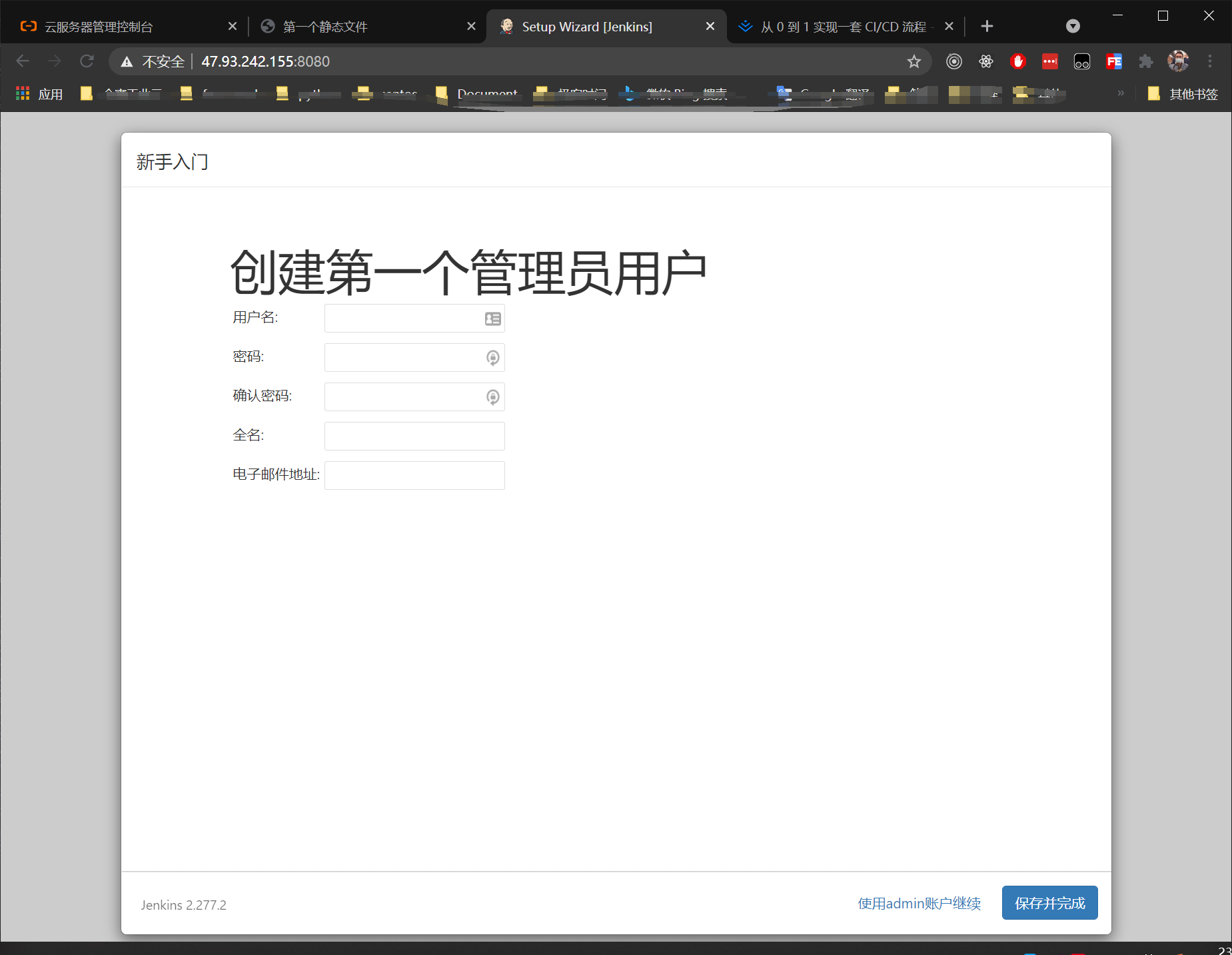Switch to the 云服务器管理控制台 tab
The height and width of the screenshot is (955, 1232).
coord(127,27)
